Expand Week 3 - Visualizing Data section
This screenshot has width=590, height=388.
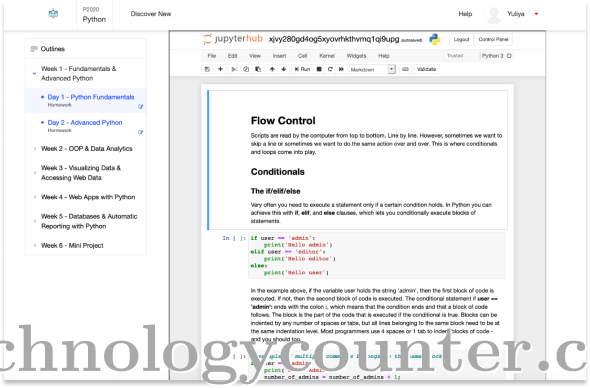pos(35,173)
